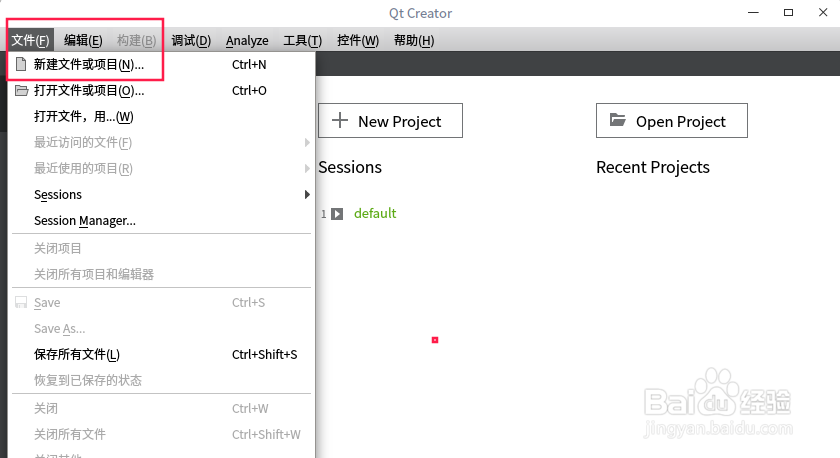Open the default session link
Screen dimensions: 840x458
375,213
